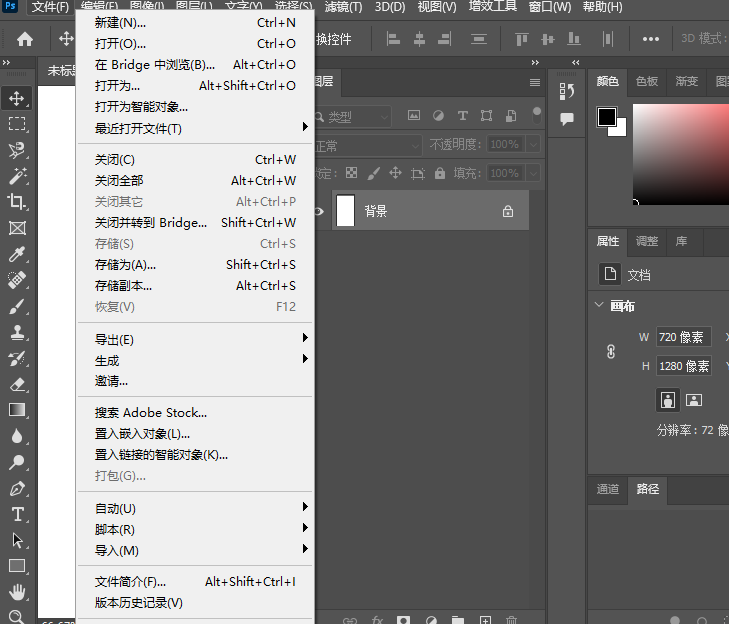Select the Eyedropper tool
The width and height of the screenshot is (729, 624).
coord(17,254)
